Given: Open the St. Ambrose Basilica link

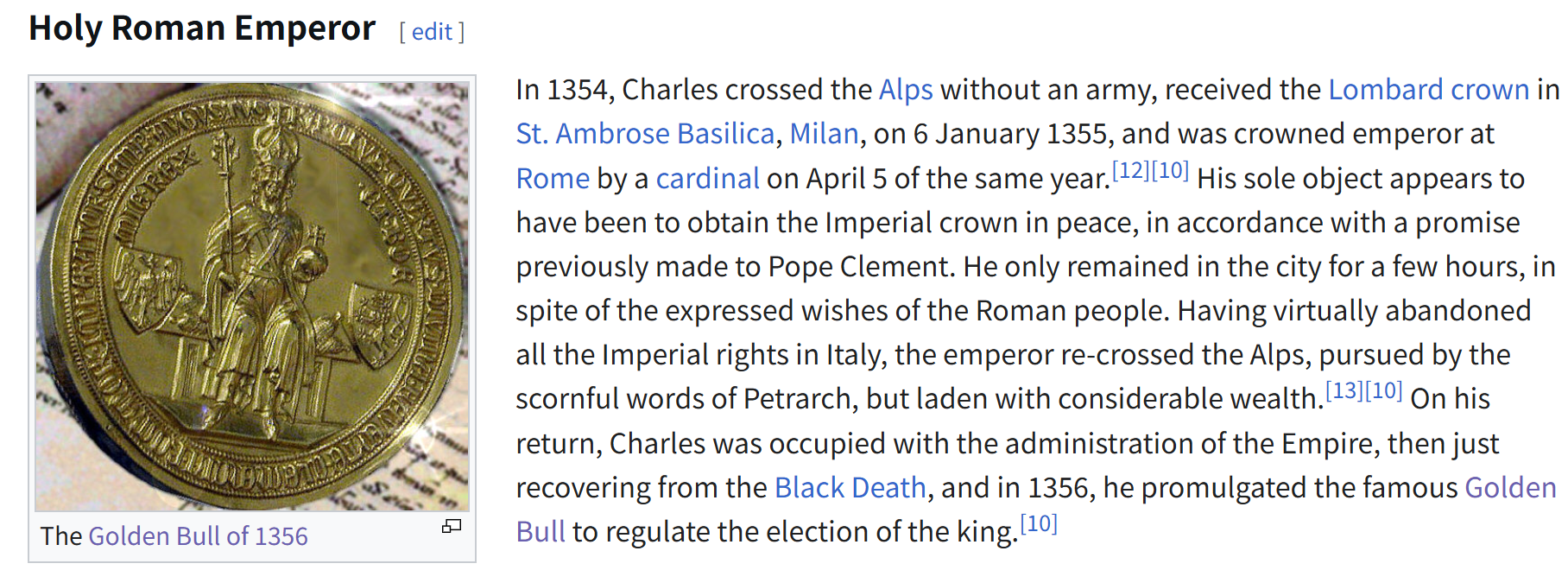Looking at the screenshot, I should click(x=645, y=134).
